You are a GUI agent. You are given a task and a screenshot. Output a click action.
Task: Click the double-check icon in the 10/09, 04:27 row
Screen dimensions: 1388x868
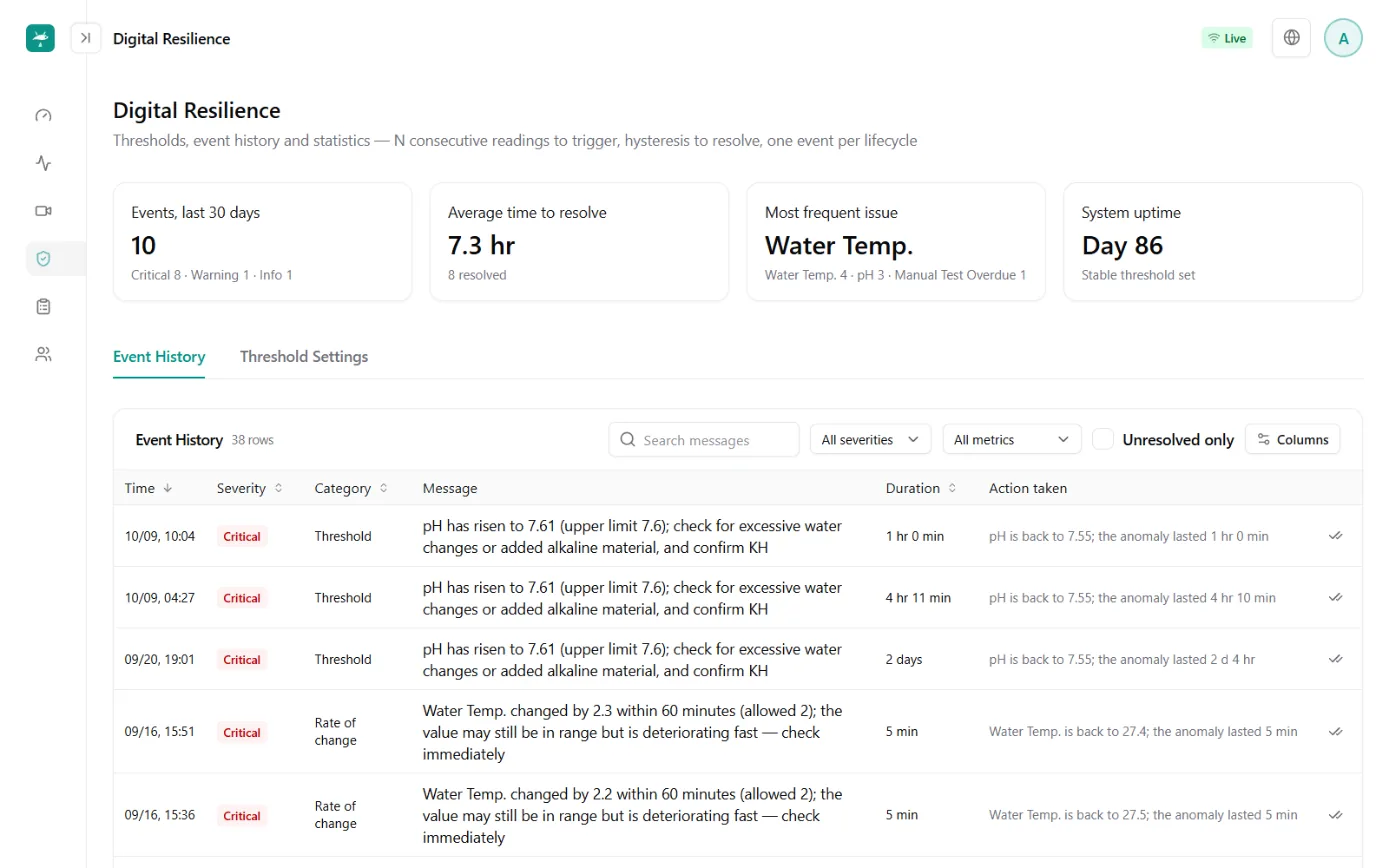[1335, 598]
